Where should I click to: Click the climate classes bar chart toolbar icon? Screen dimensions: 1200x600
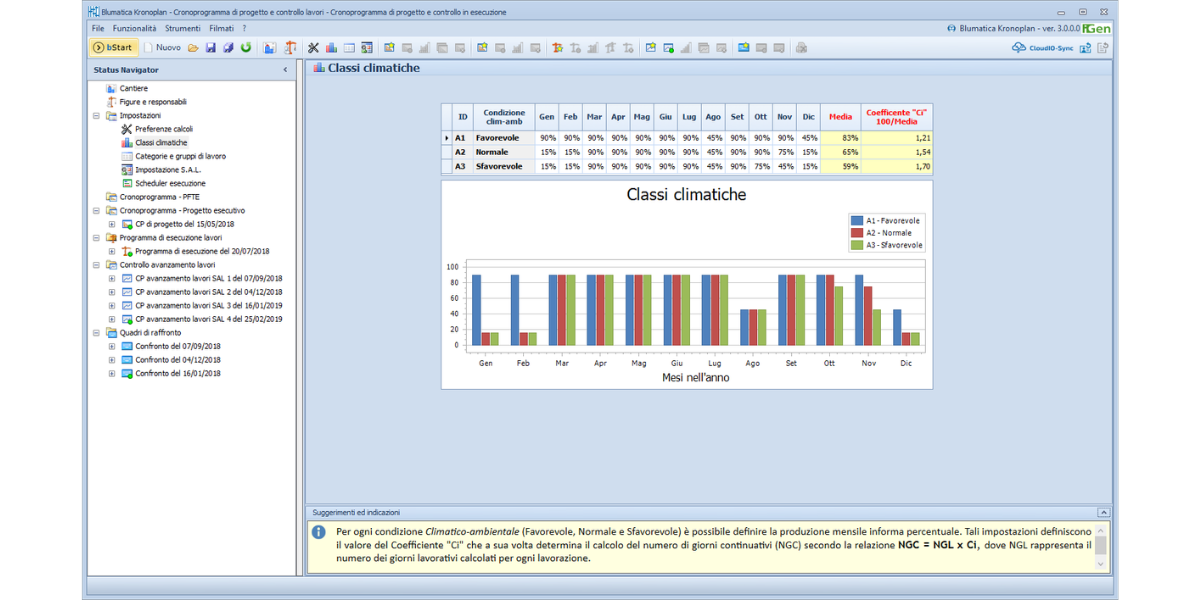(x=330, y=47)
